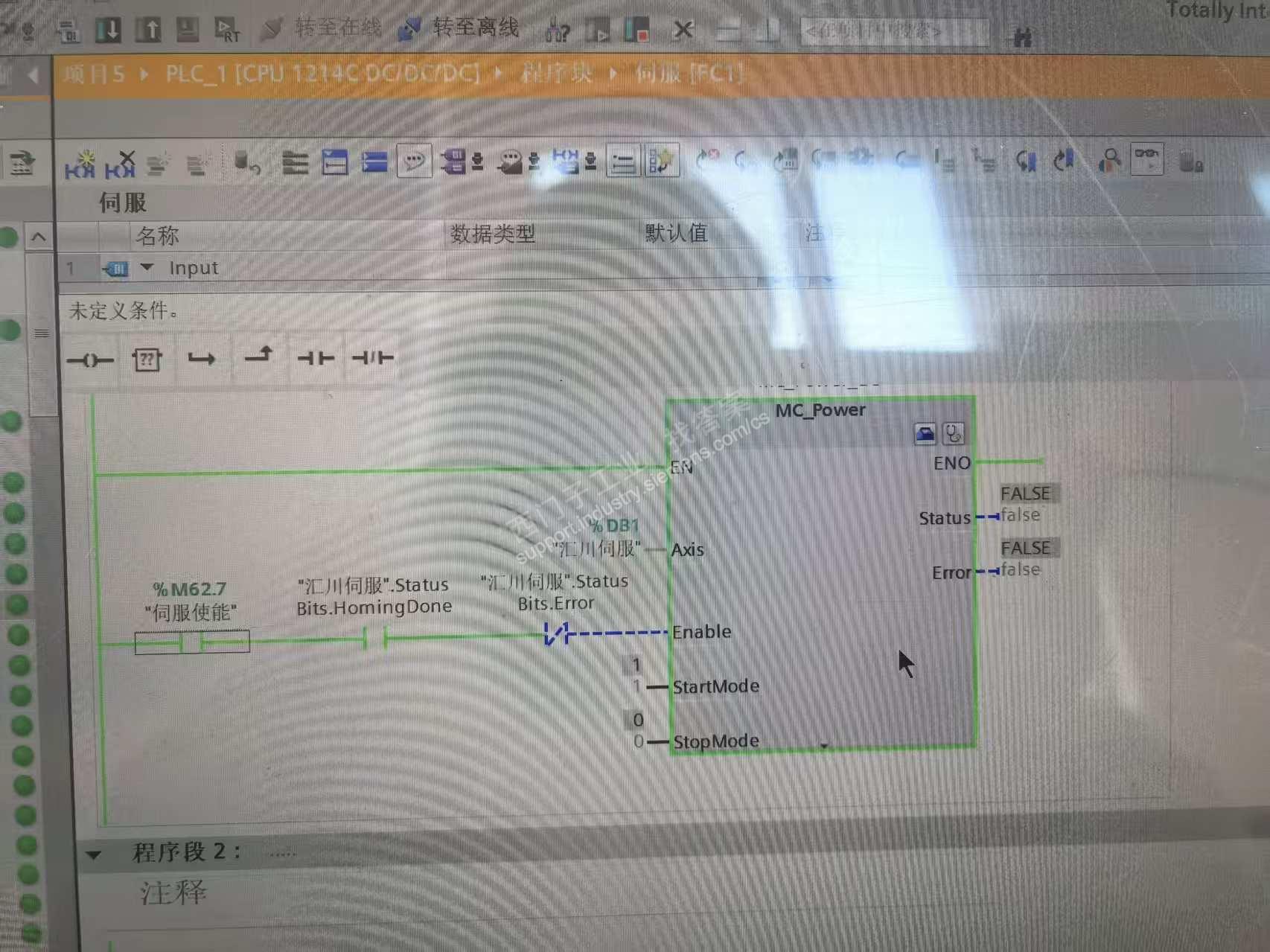Click the 未定义条件 status text
The width and height of the screenshot is (1270, 952).
[124, 310]
